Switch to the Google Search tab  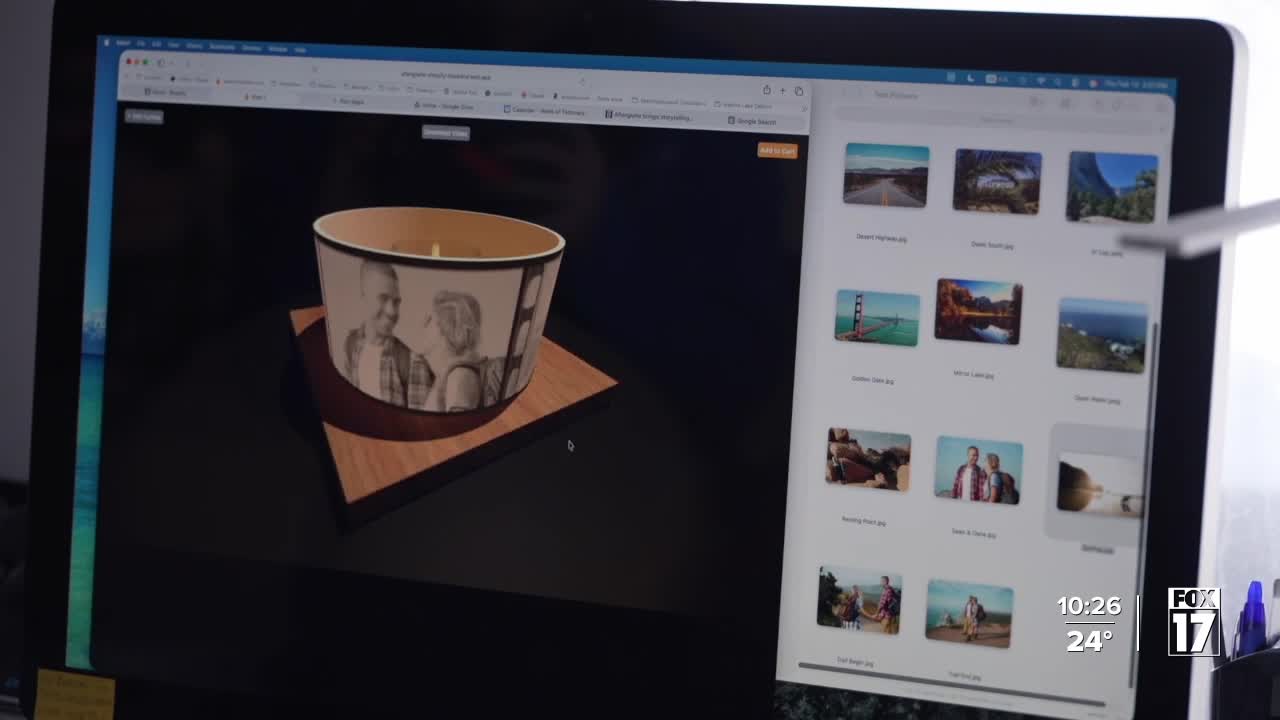755,121
